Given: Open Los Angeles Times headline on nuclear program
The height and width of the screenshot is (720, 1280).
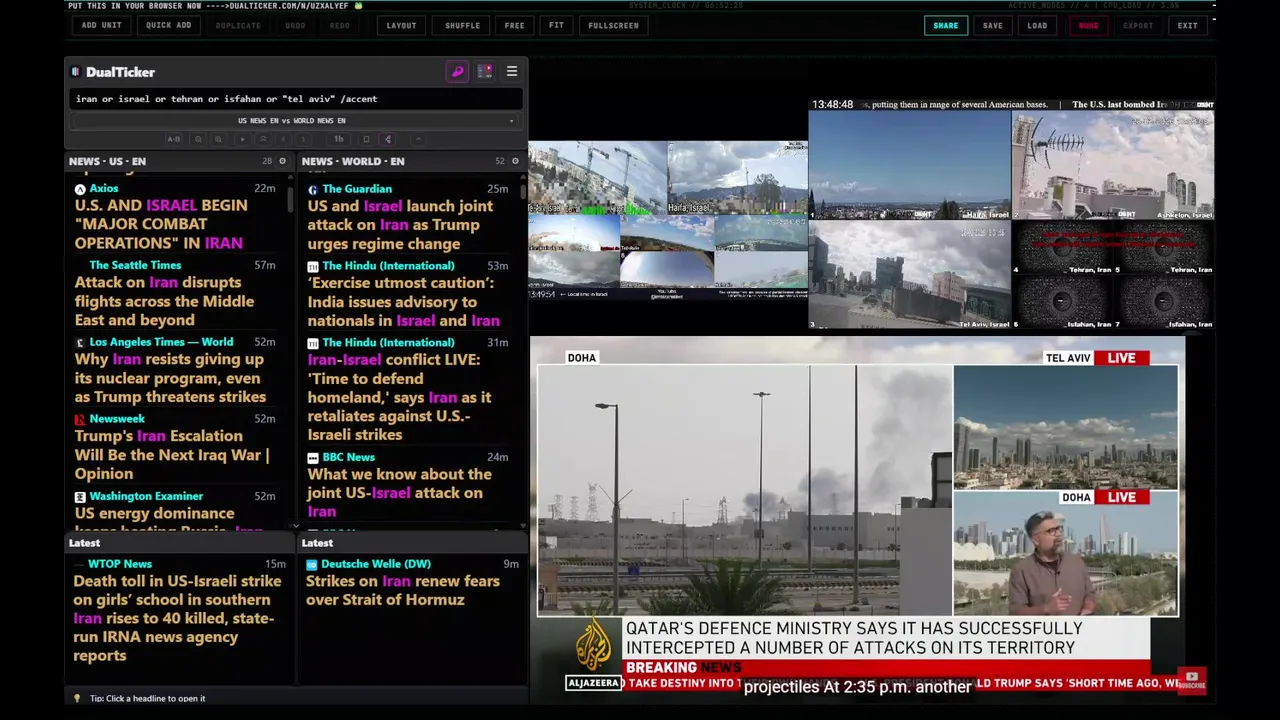Looking at the screenshot, I should click(x=170, y=378).
